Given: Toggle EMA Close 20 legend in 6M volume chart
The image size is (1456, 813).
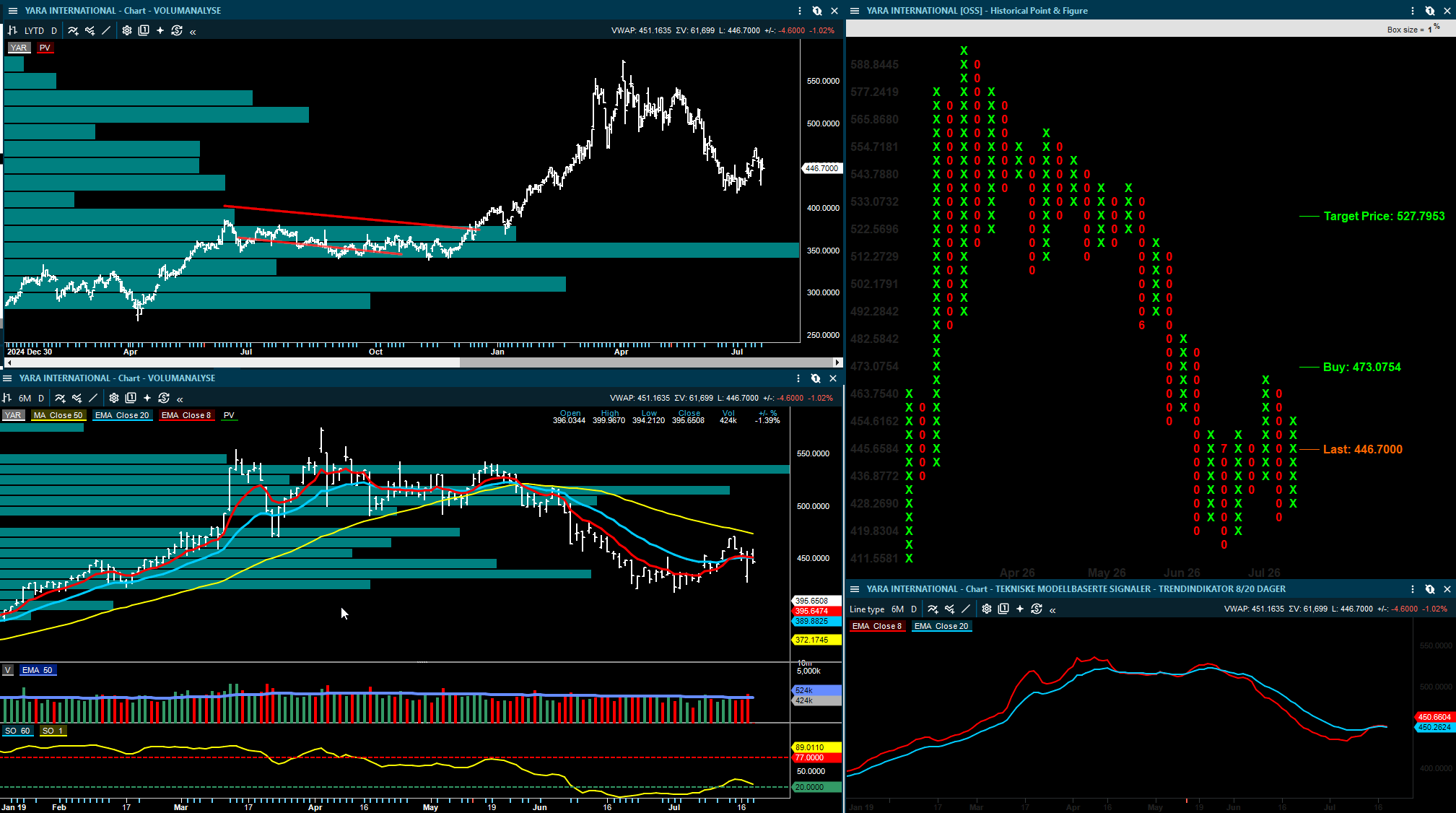Looking at the screenshot, I should 122,415.
